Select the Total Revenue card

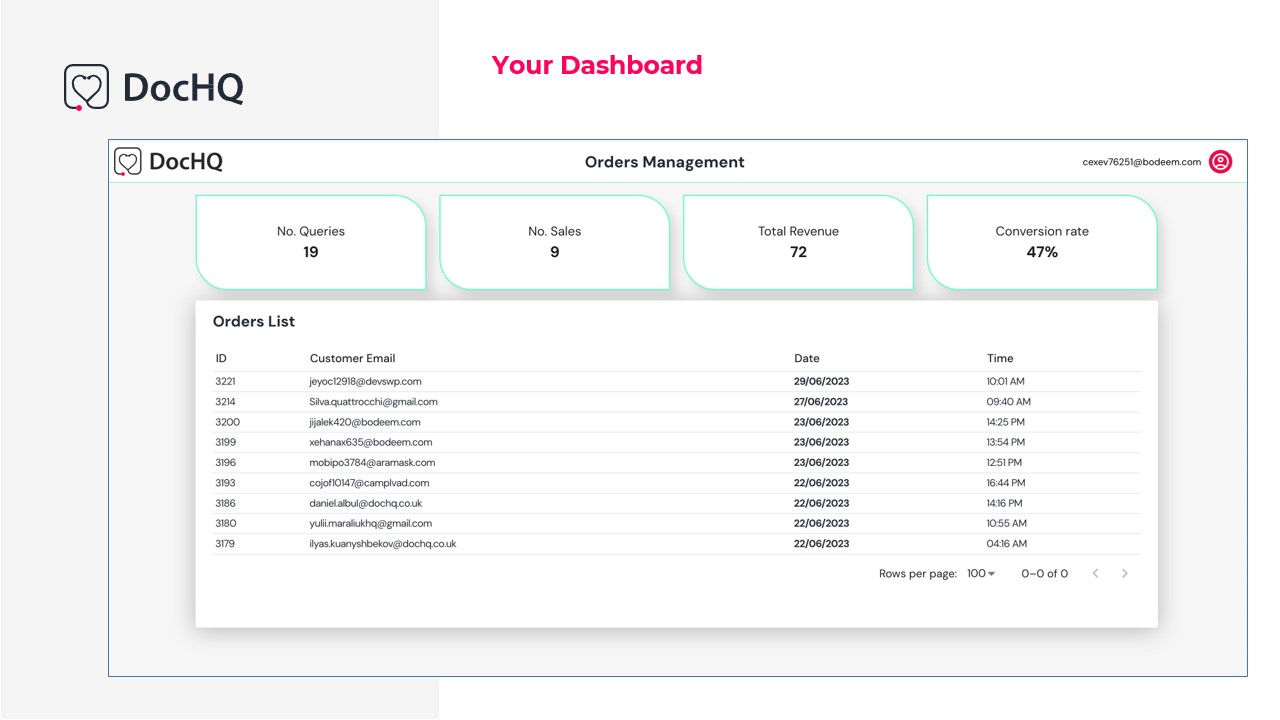pos(798,242)
